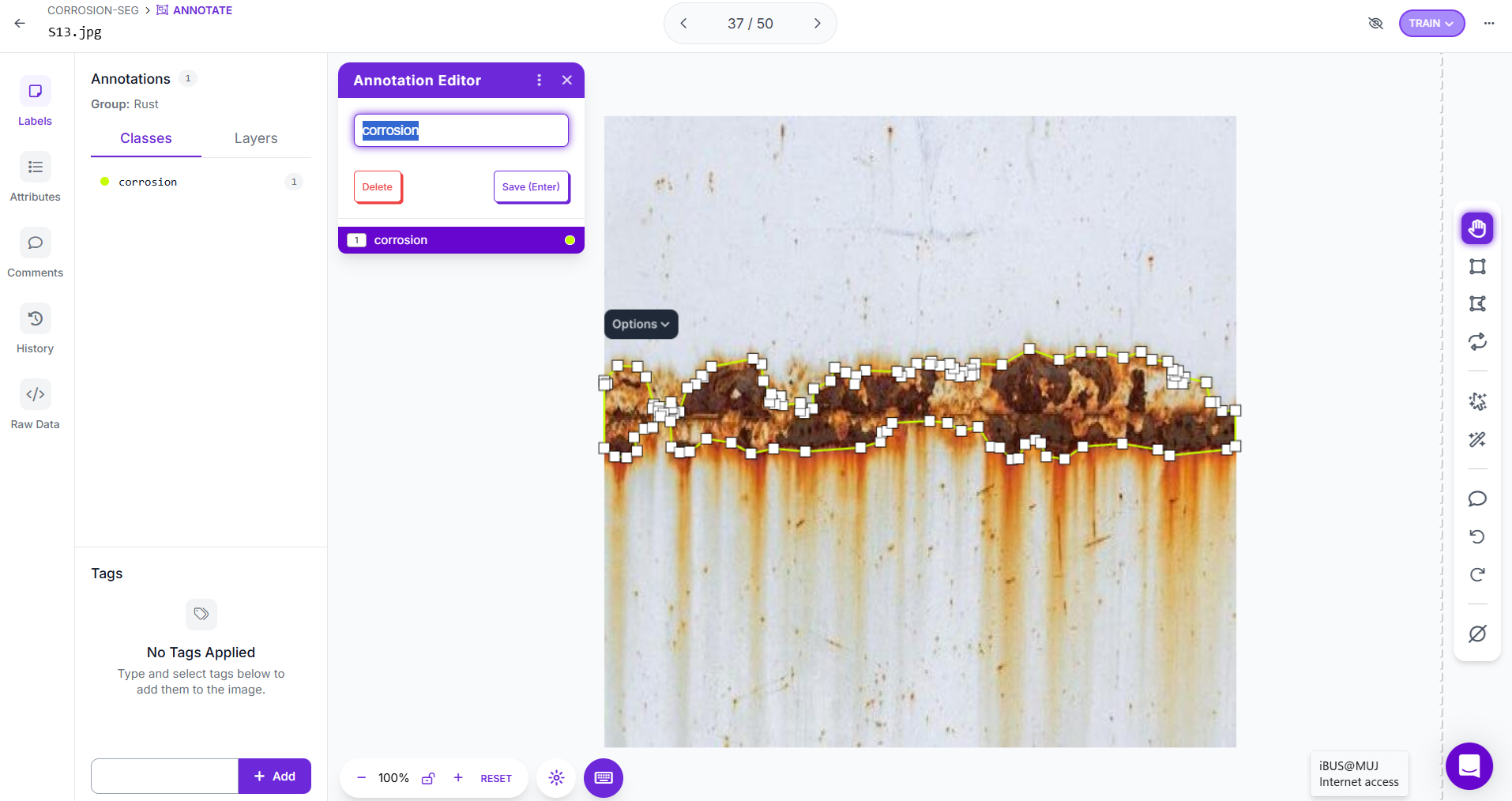This screenshot has height=801, width=1512.
Task: Open the Annotation Editor three-dot menu
Action: point(540,81)
